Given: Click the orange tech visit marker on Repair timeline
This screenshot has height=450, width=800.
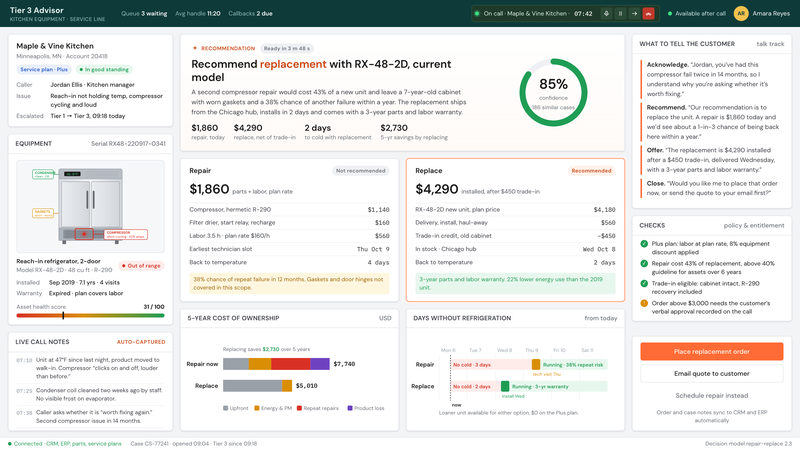Looking at the screenshot, I should click(536, 364).
